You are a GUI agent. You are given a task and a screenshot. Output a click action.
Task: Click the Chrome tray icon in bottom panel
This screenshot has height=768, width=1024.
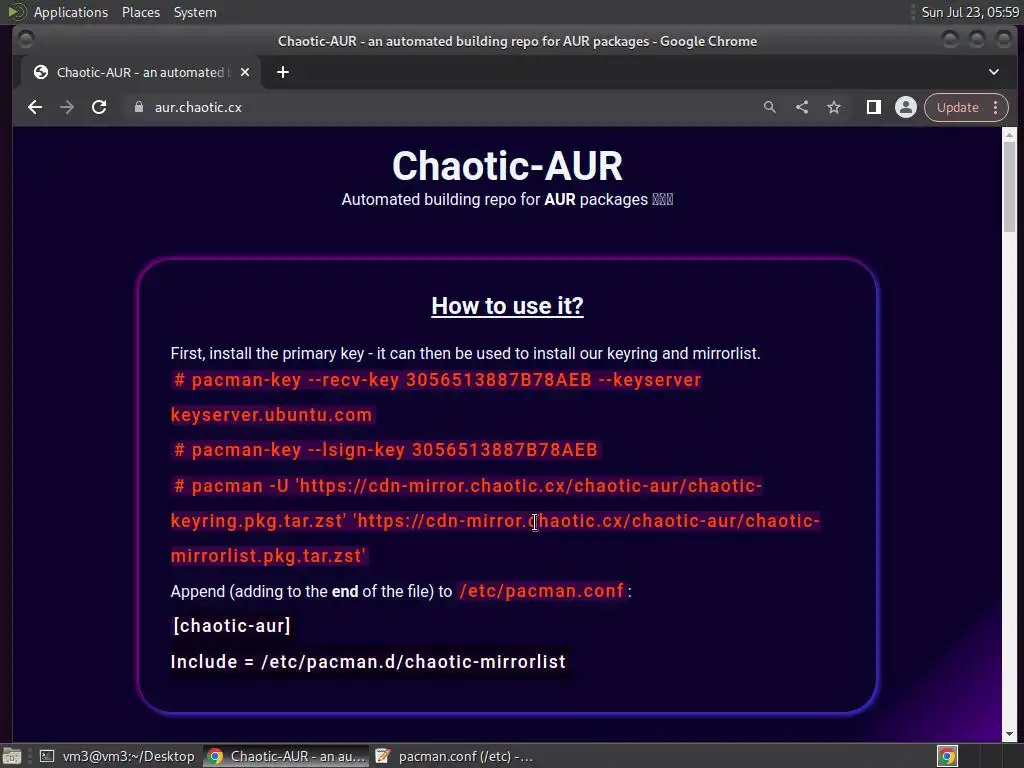(947, 756)
